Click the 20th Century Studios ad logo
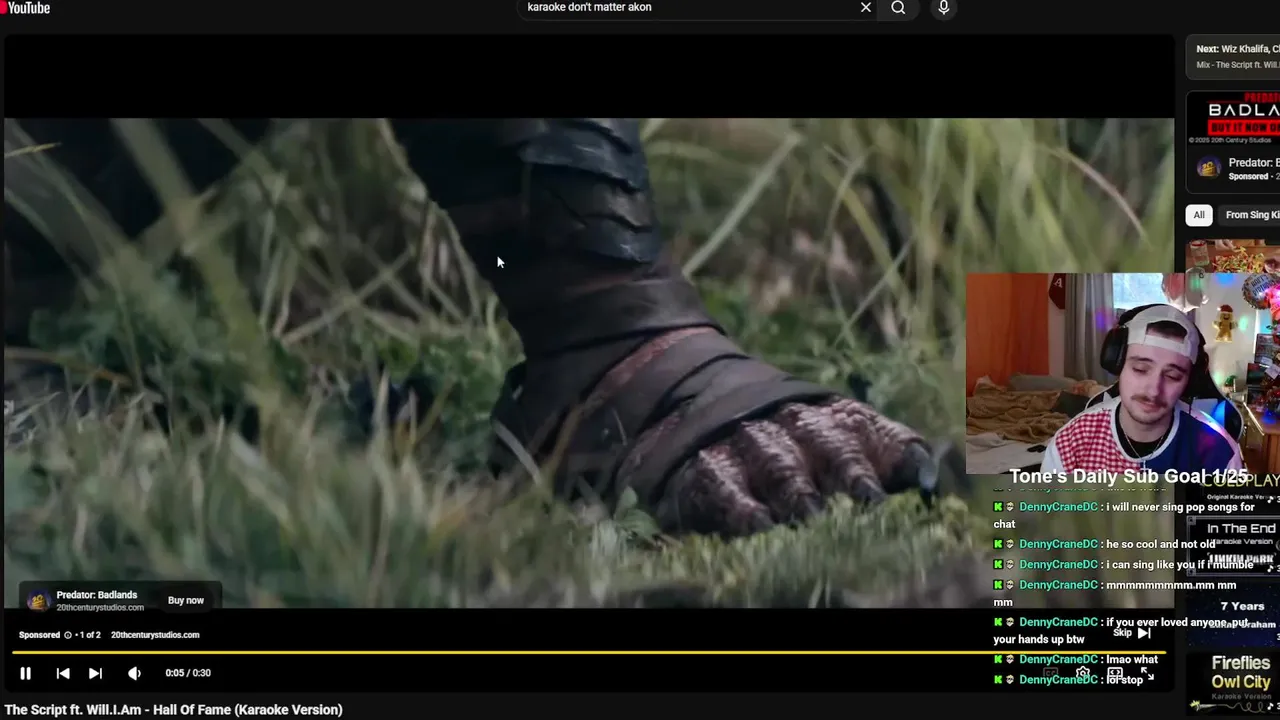Screen dimensions: 1280x720 coord(38,600)
